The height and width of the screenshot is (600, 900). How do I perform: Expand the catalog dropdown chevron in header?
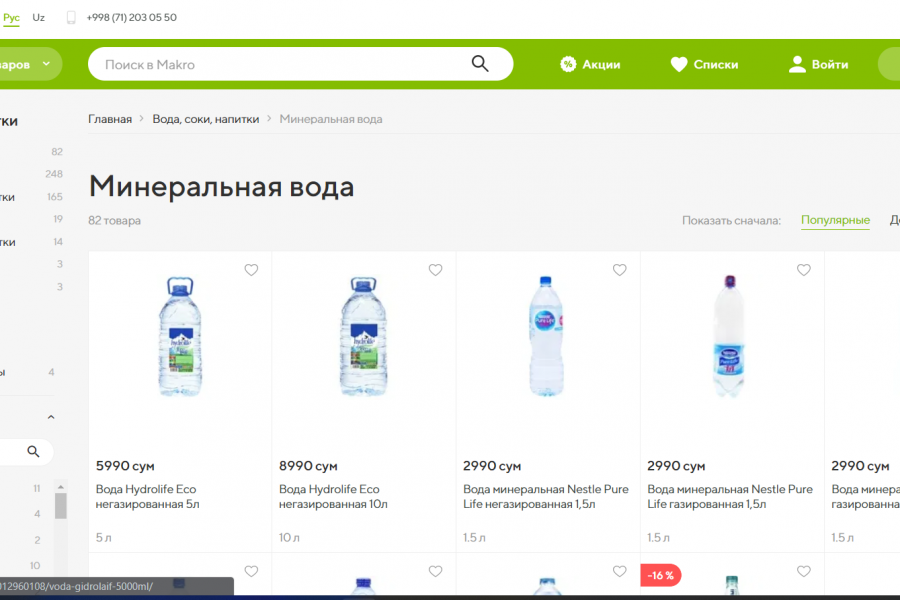click(46, 64)
